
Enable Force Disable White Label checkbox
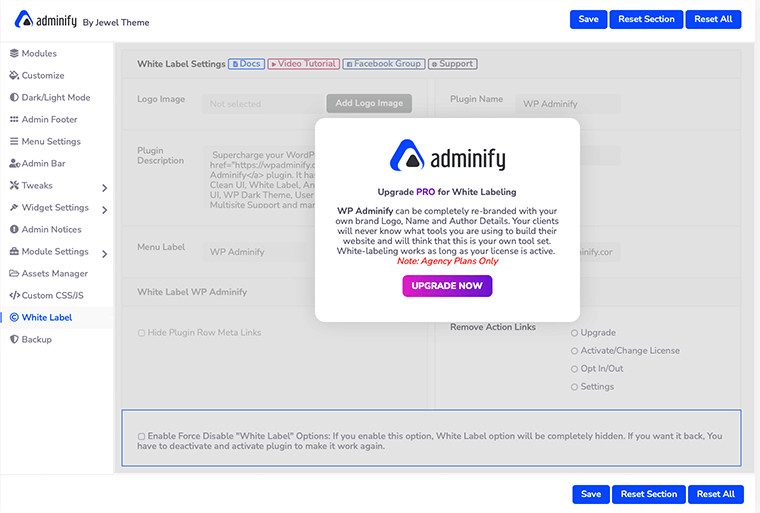(141, 436)
